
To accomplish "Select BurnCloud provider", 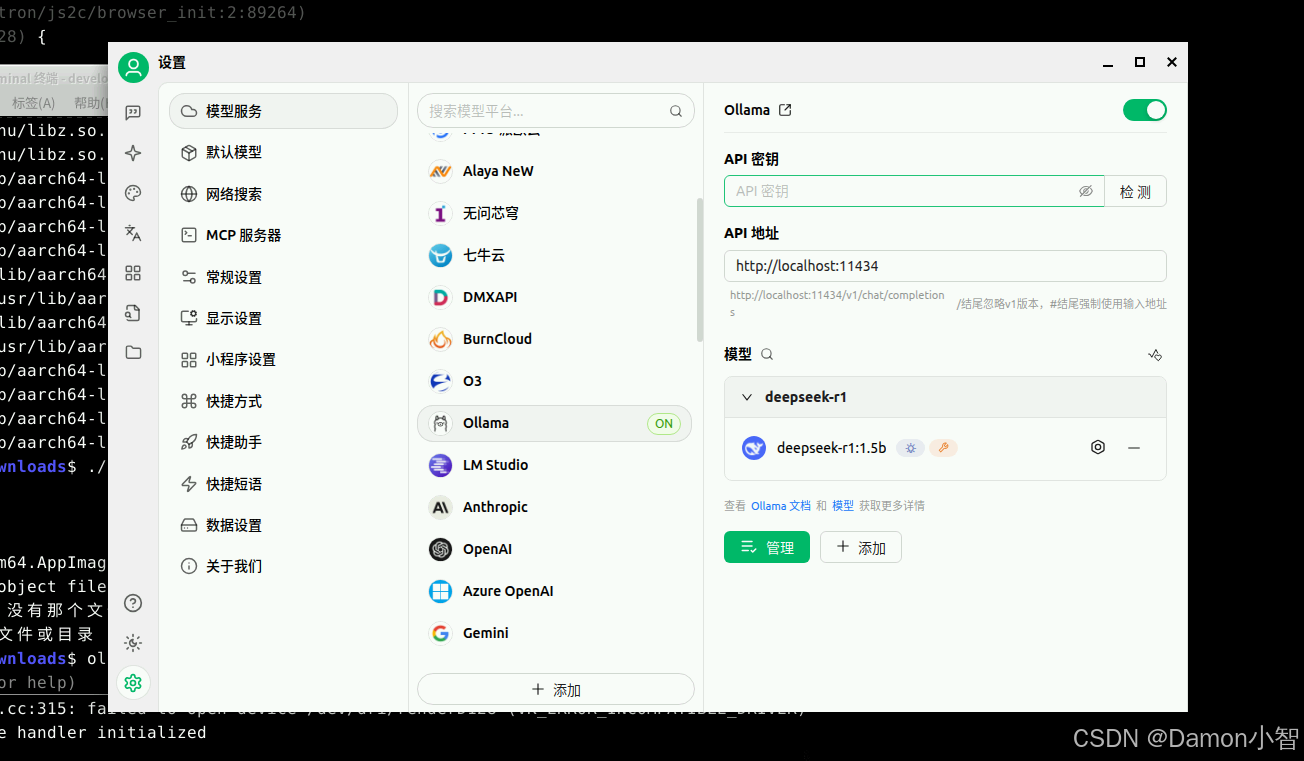I will (554, 339).
